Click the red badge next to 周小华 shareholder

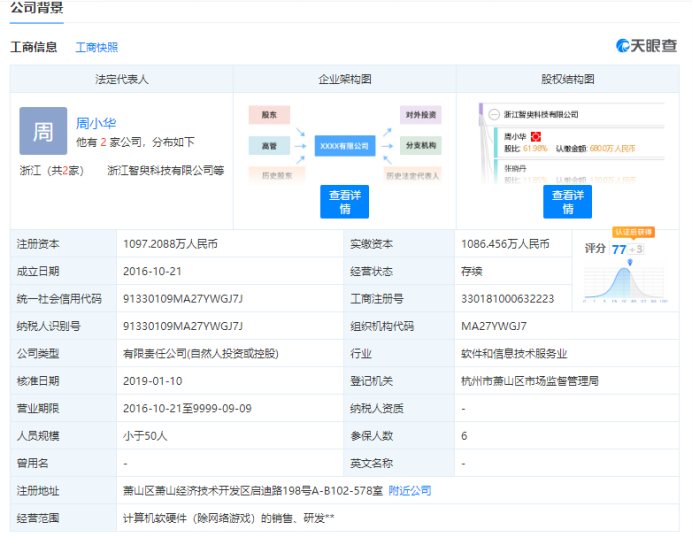(536, 135)
